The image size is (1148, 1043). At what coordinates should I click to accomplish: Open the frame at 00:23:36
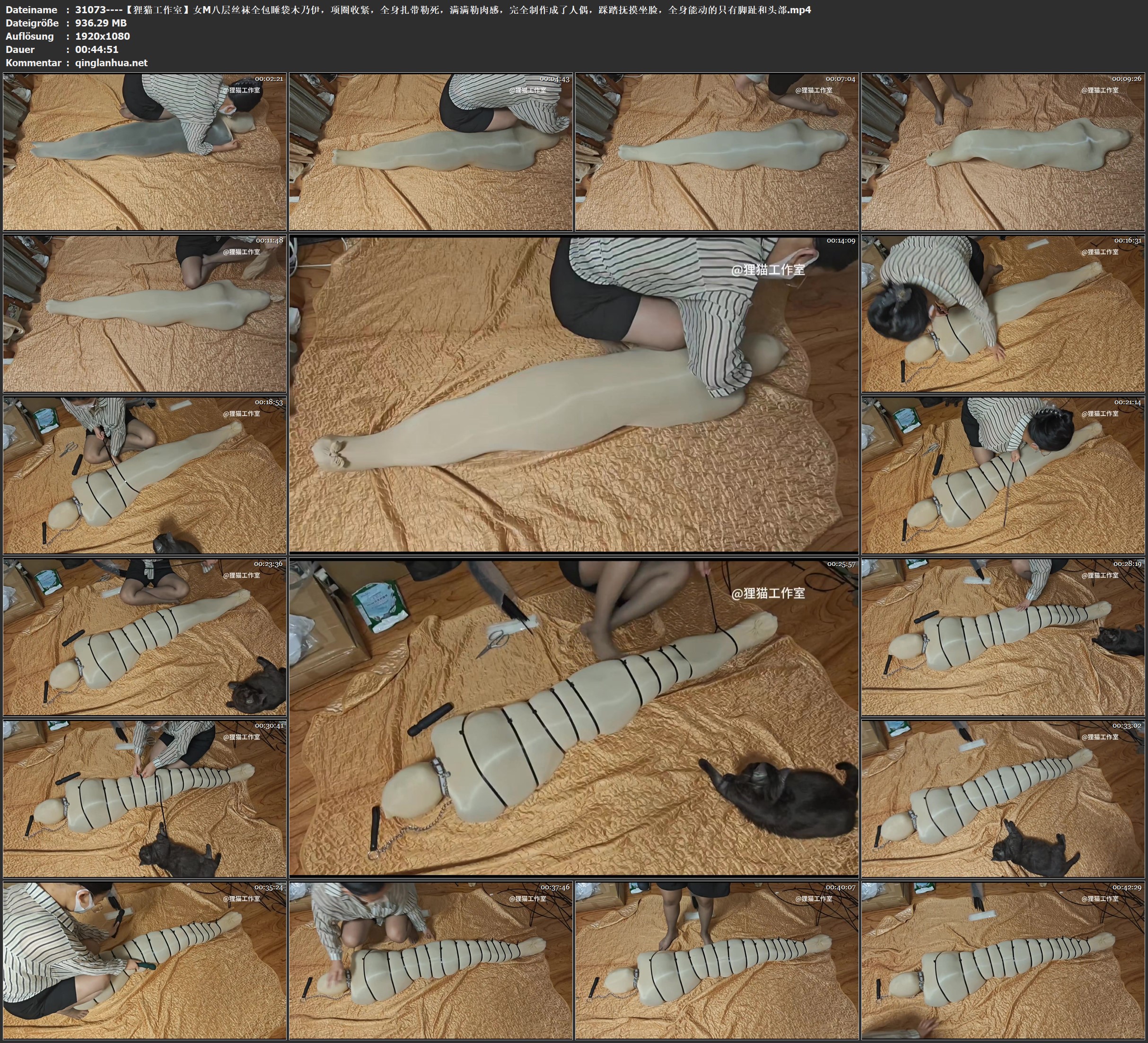tap(145, 637)
